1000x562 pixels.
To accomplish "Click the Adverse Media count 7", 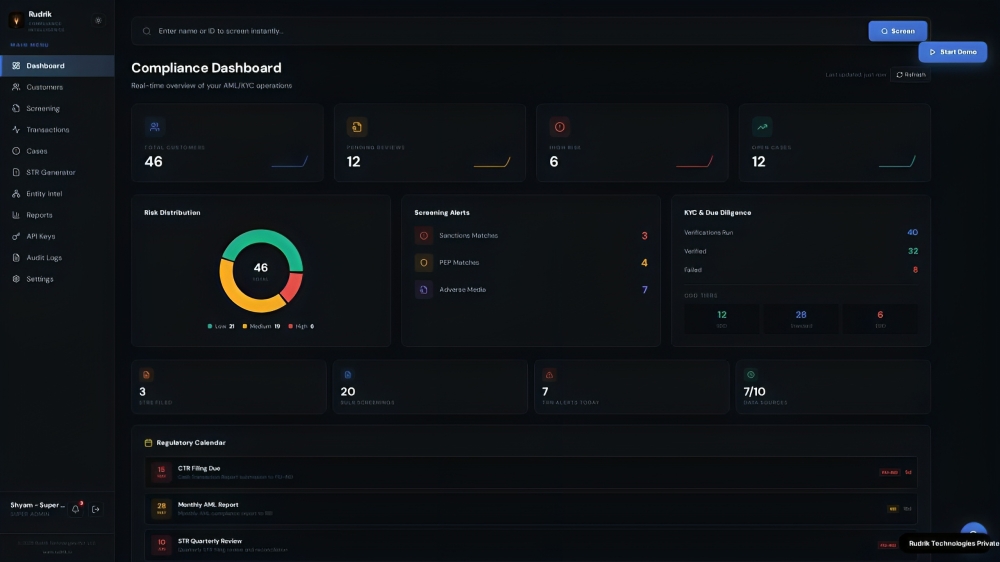I will (645, 290).
